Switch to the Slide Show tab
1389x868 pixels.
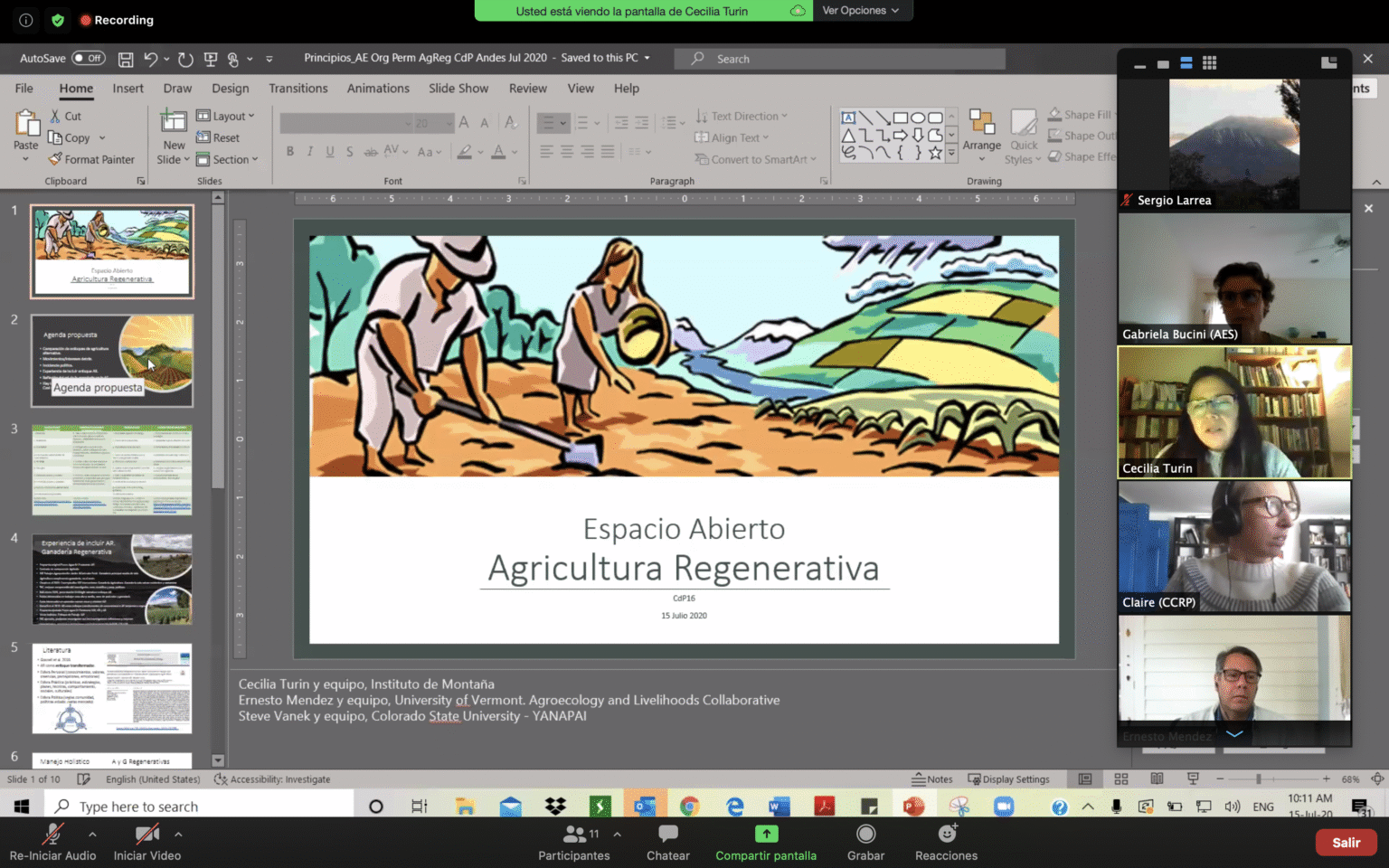coord(458,89)
